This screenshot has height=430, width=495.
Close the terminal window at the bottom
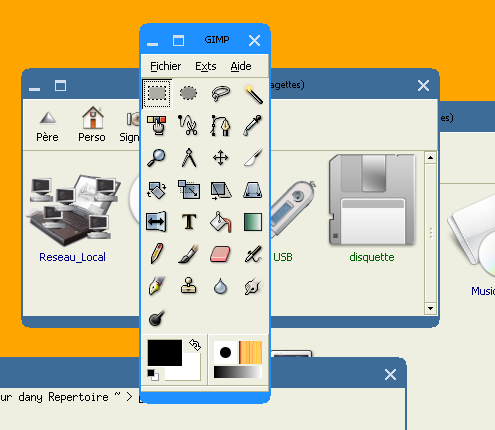390,375
